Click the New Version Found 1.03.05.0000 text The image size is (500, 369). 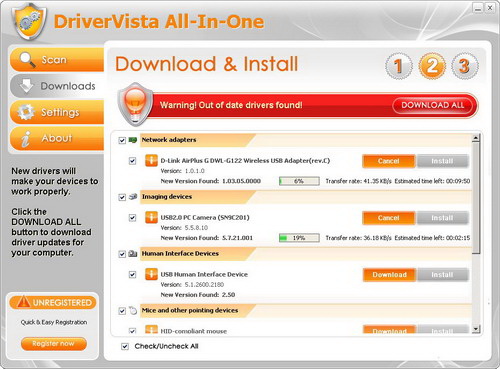(x=211, y=181)
